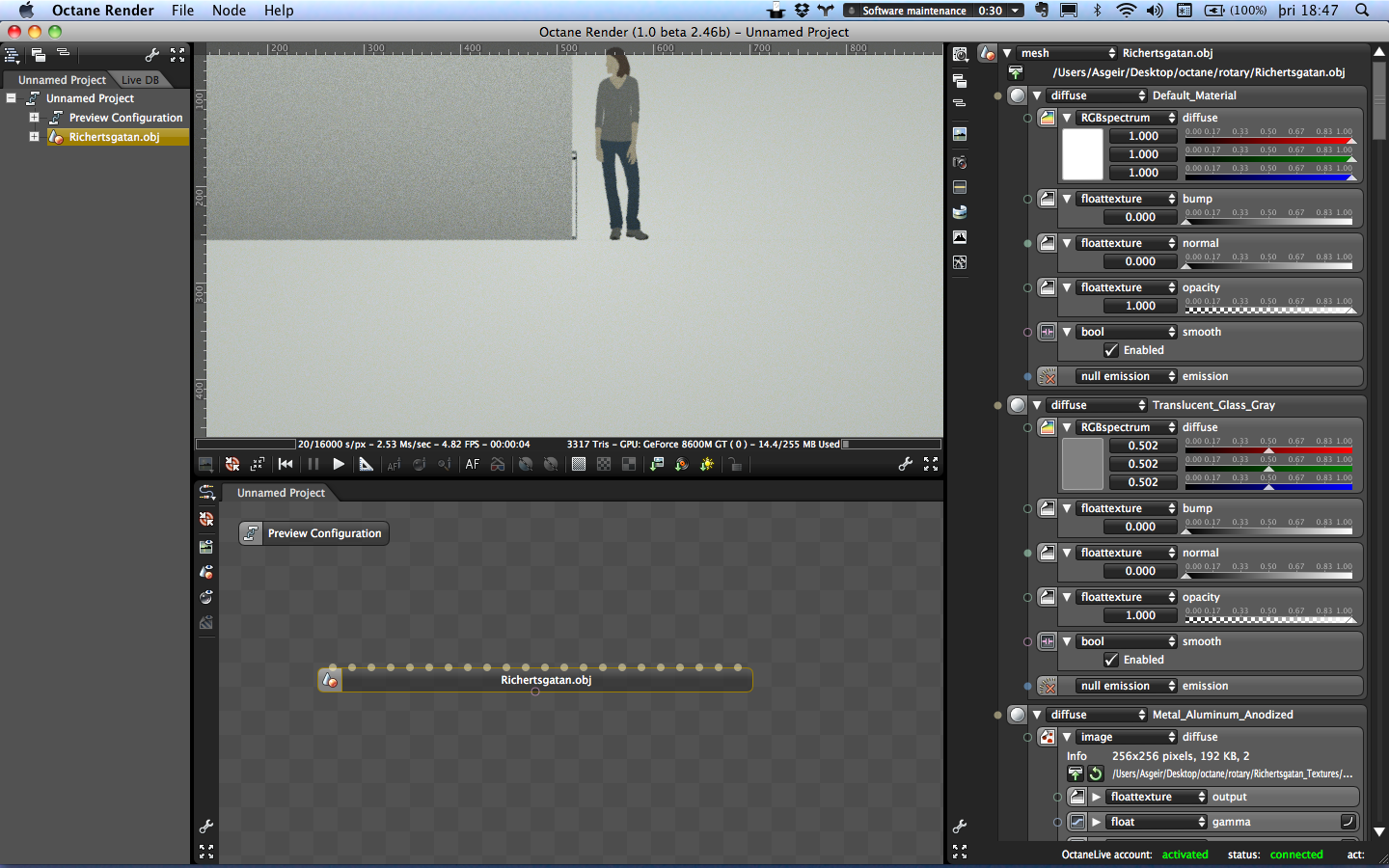The image size is (1389, 868).
Task: Click the render viewport wrench settings icon
Action: pyautogui.click(x=905, y=465)
